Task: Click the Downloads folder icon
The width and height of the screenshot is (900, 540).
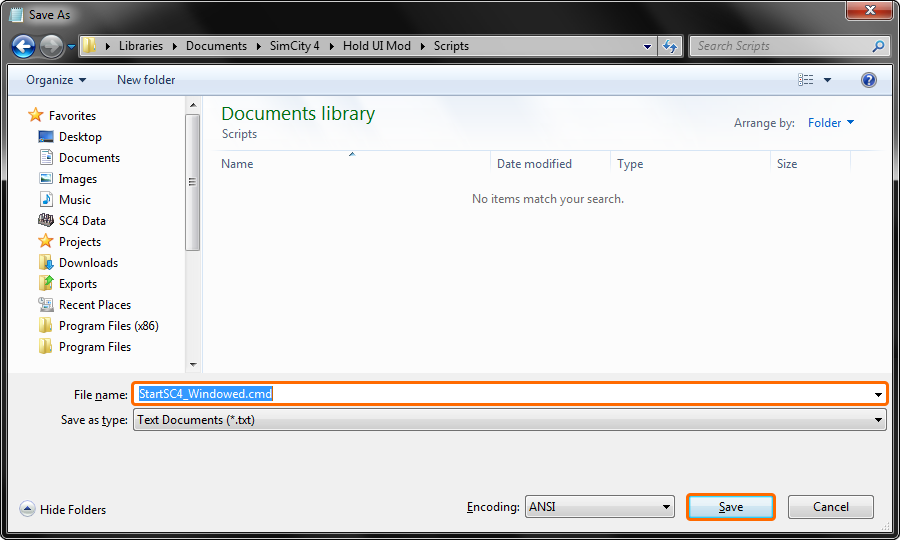Action: coord(46,262)
